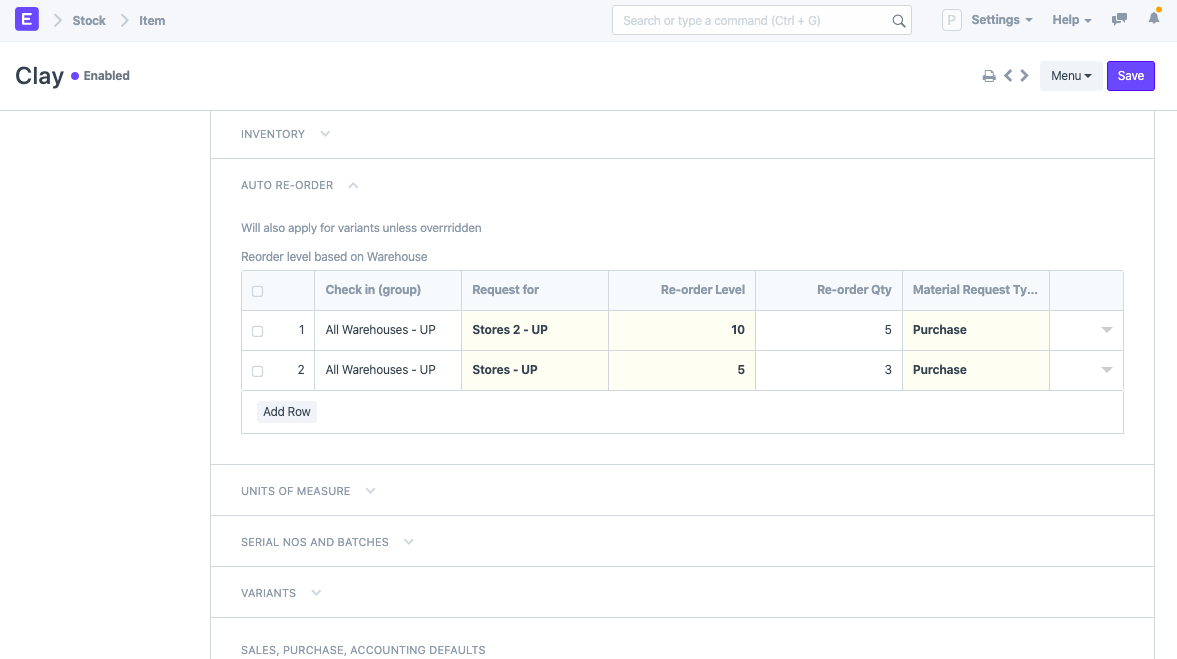Screen dimensions: 1177x659
Task: Click the ERPNext home logo icon
Action: point(27,19)
